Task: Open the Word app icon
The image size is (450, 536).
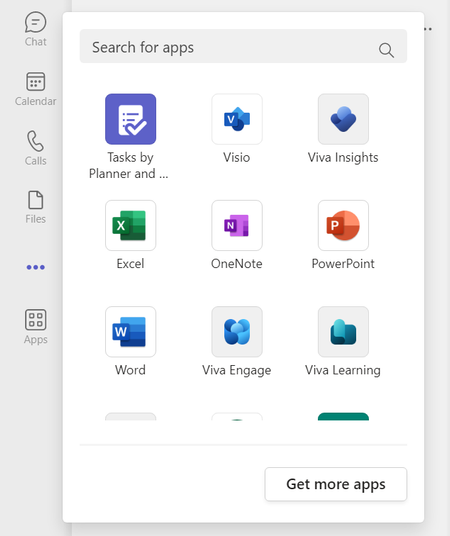Action: (131, 332)
